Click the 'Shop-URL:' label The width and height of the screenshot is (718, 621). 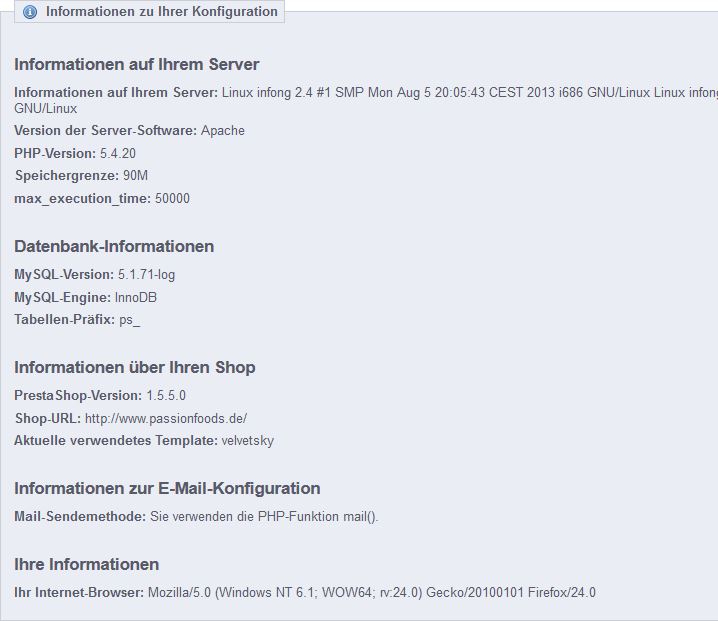(48, 418)
